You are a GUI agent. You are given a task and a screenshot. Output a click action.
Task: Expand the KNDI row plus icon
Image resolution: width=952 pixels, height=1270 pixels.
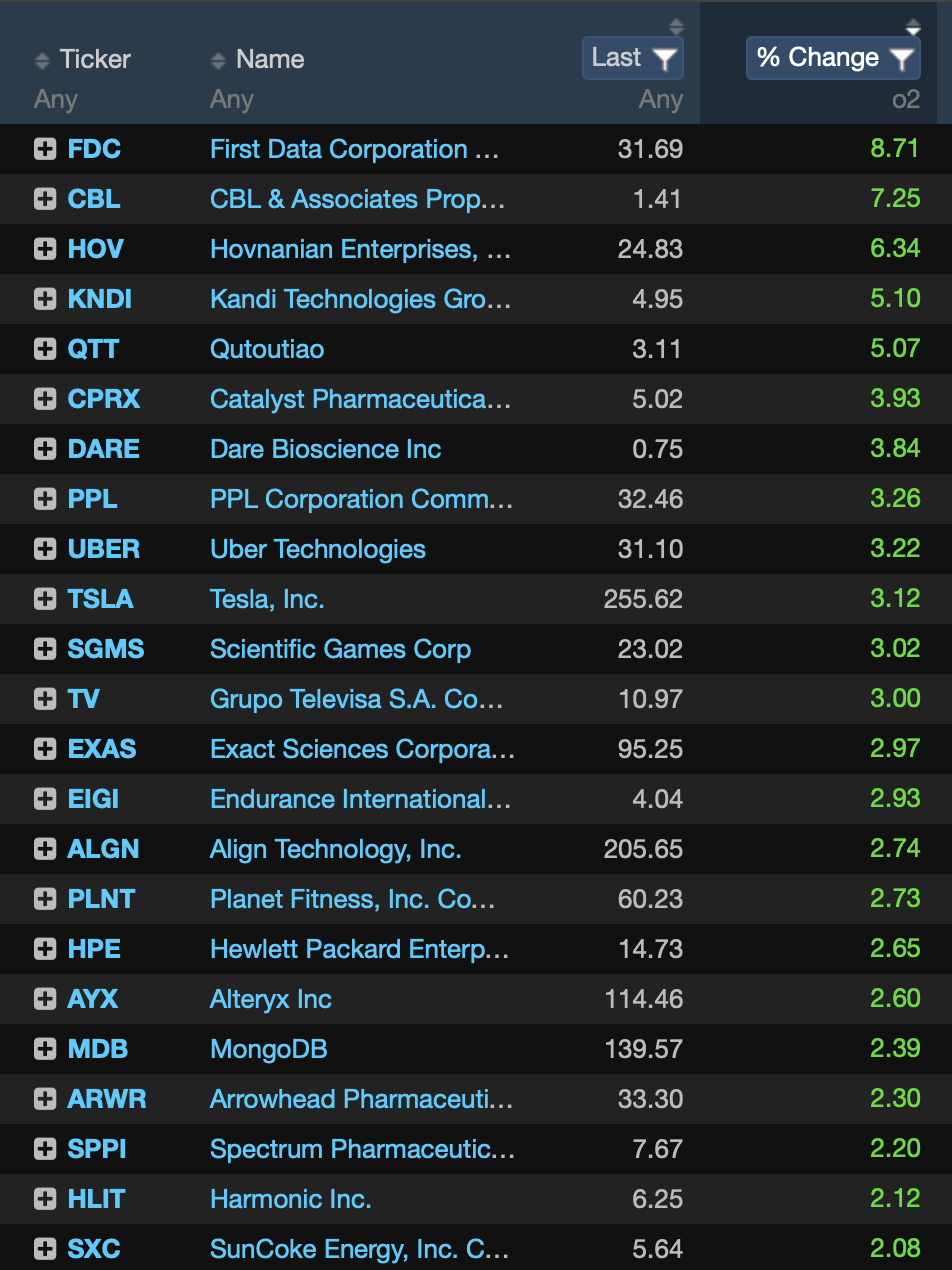45,299
